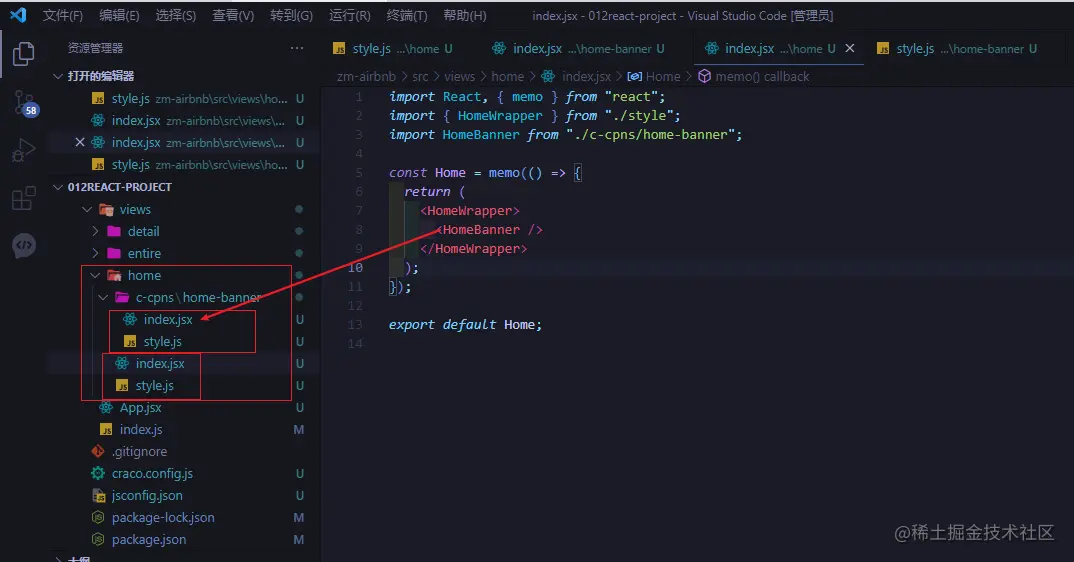The width and height of the screenshot is (1074, 562).
Task: Click home breadcrumb segment
Action: pos(508,76)
